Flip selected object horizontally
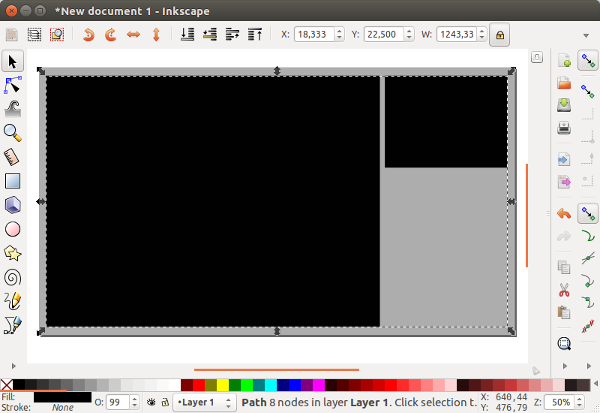Screen dimensions: 600x413 click(x=133, y=34)
